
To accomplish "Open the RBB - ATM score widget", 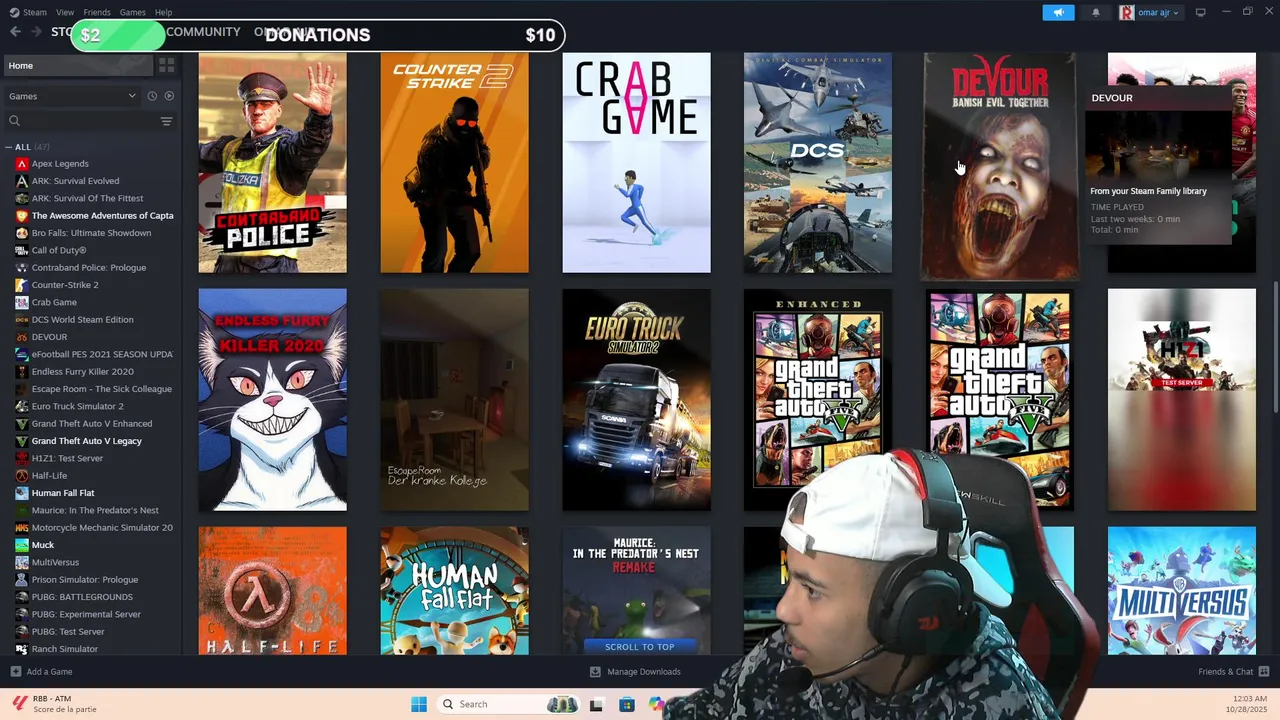I will click(x=55, y=704).
